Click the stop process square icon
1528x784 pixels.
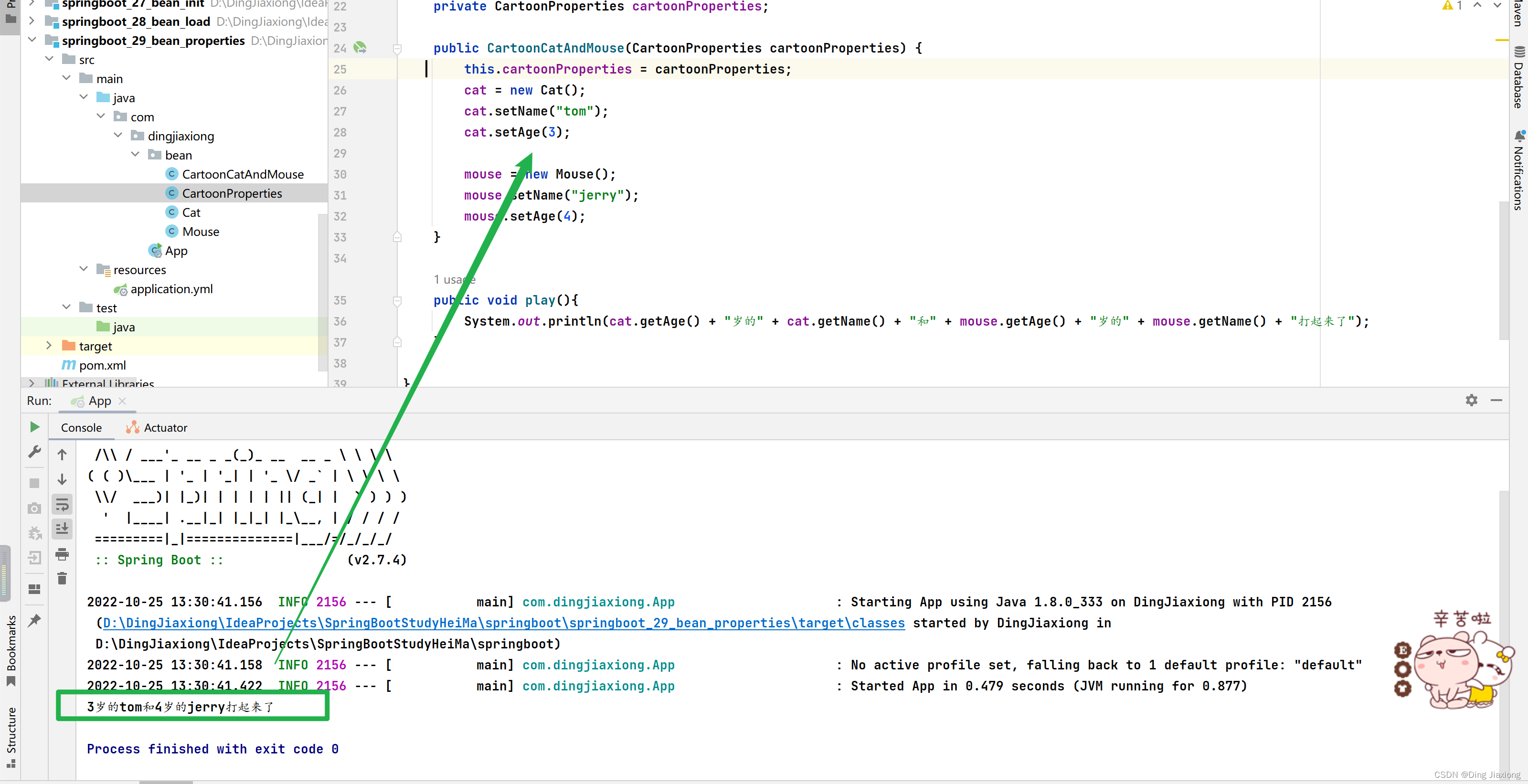click(x=34, y=483)
